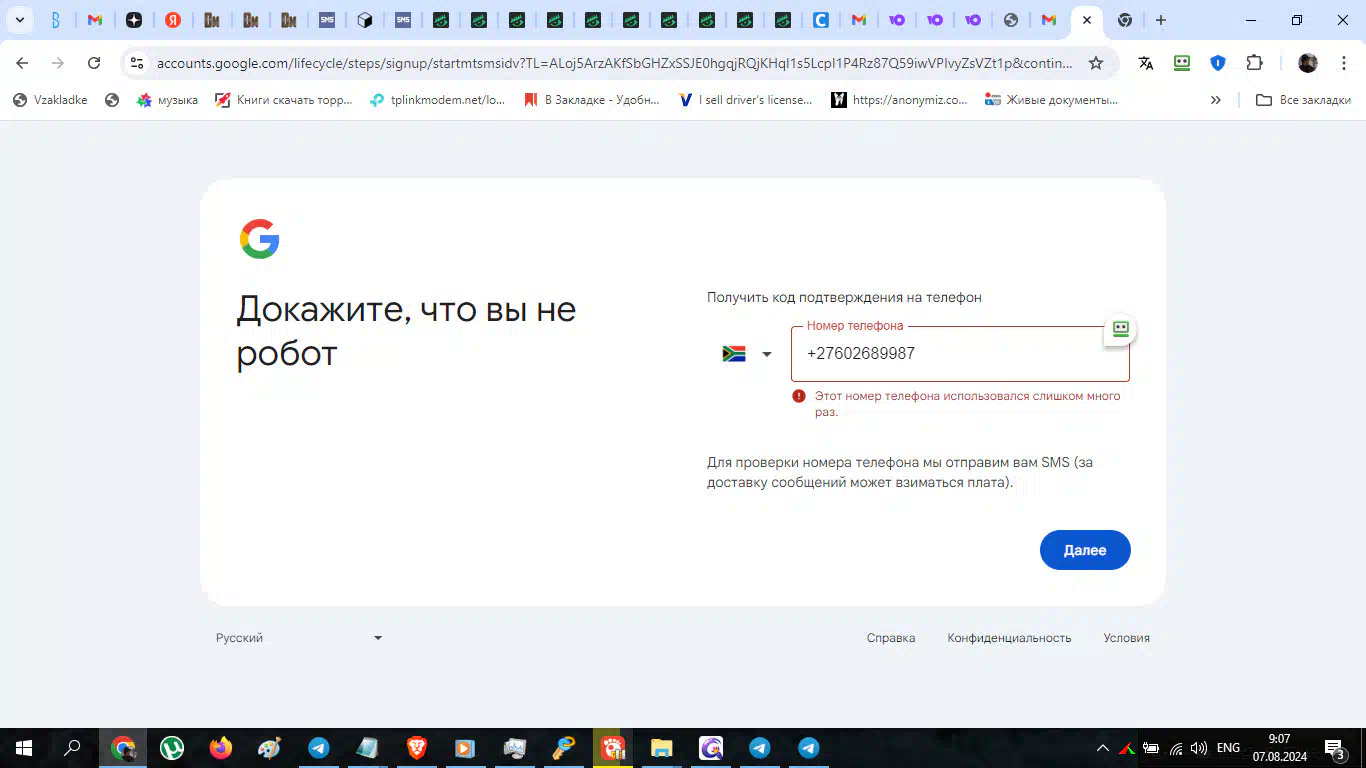The height and width of the screenshot is (768, 1366).
Task: Open the Google Translate page icon
Action: 1146,63
